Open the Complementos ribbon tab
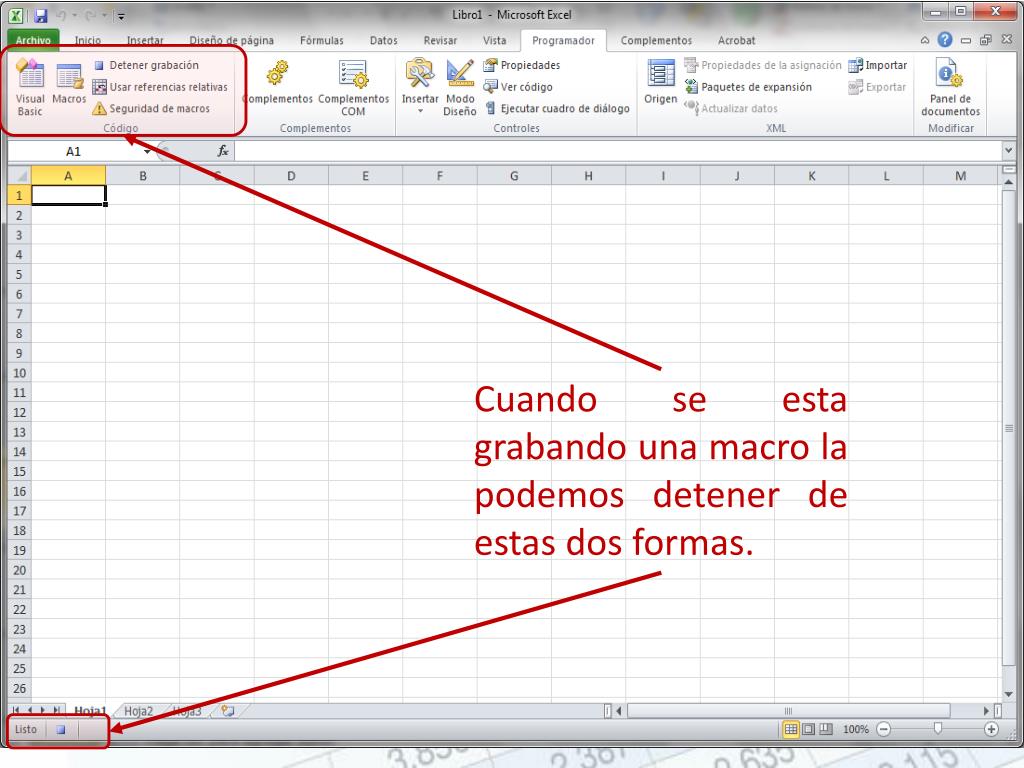 (x=656, y=40)
